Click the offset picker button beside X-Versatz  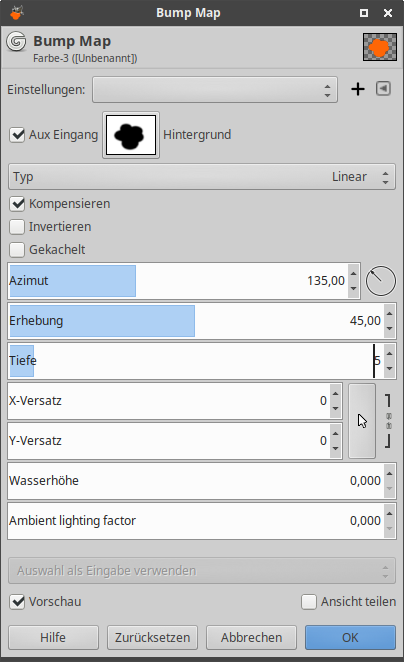362,421
